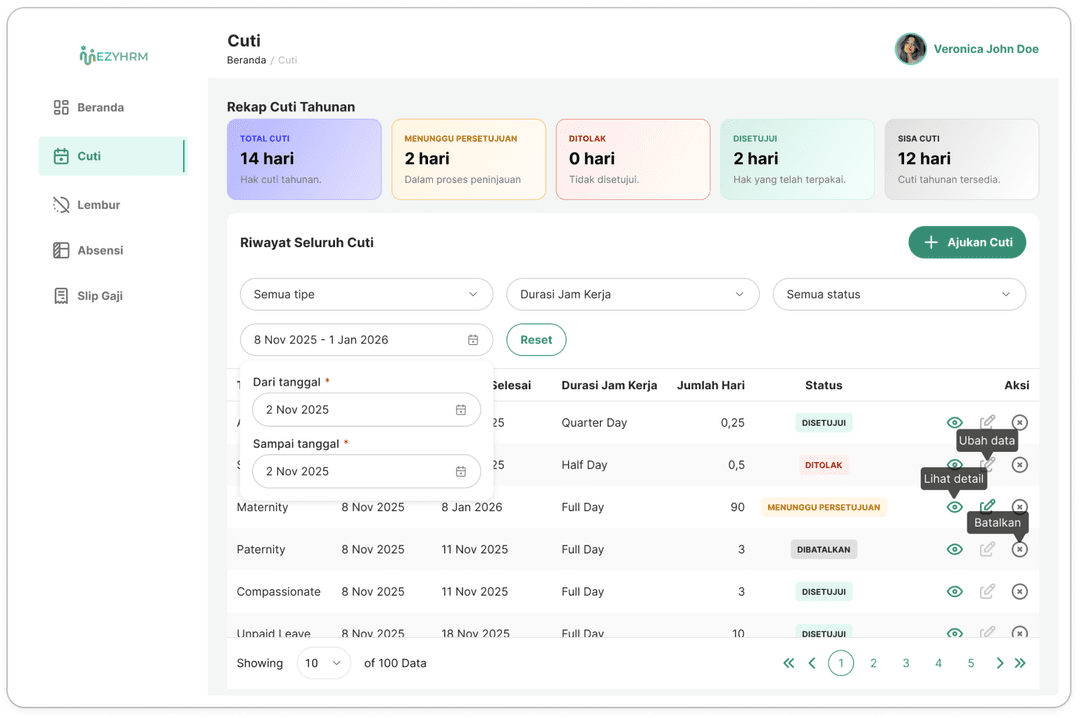Viewport: 1080px width, 718px height.
Task: Click the Batalkan icon on the Paternity row
Action: tap(1019, 549)
